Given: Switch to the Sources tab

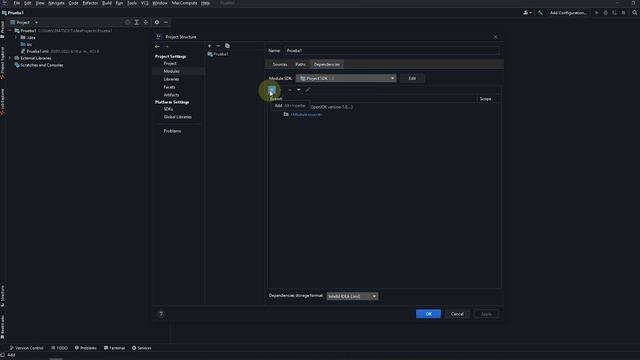Looking at the screenshot, I should (280, 64).
